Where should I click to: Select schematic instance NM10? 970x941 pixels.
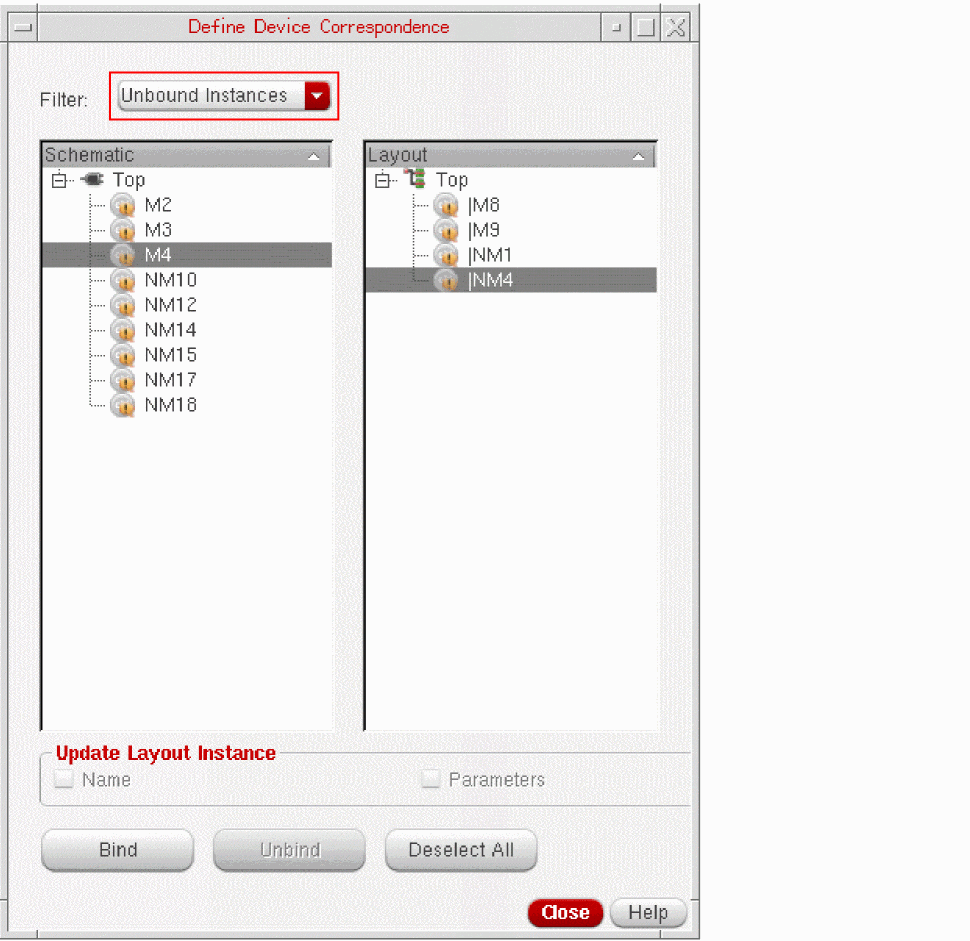[x=170, y=280]
